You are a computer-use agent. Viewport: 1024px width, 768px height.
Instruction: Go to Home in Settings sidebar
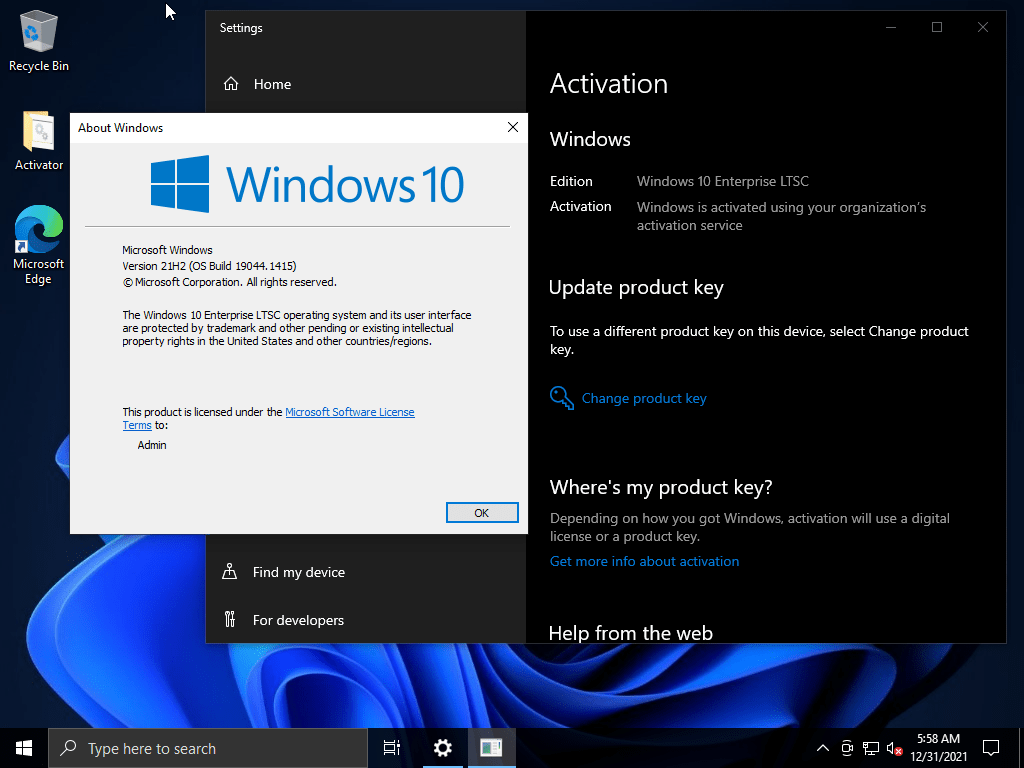pos(272,84)
